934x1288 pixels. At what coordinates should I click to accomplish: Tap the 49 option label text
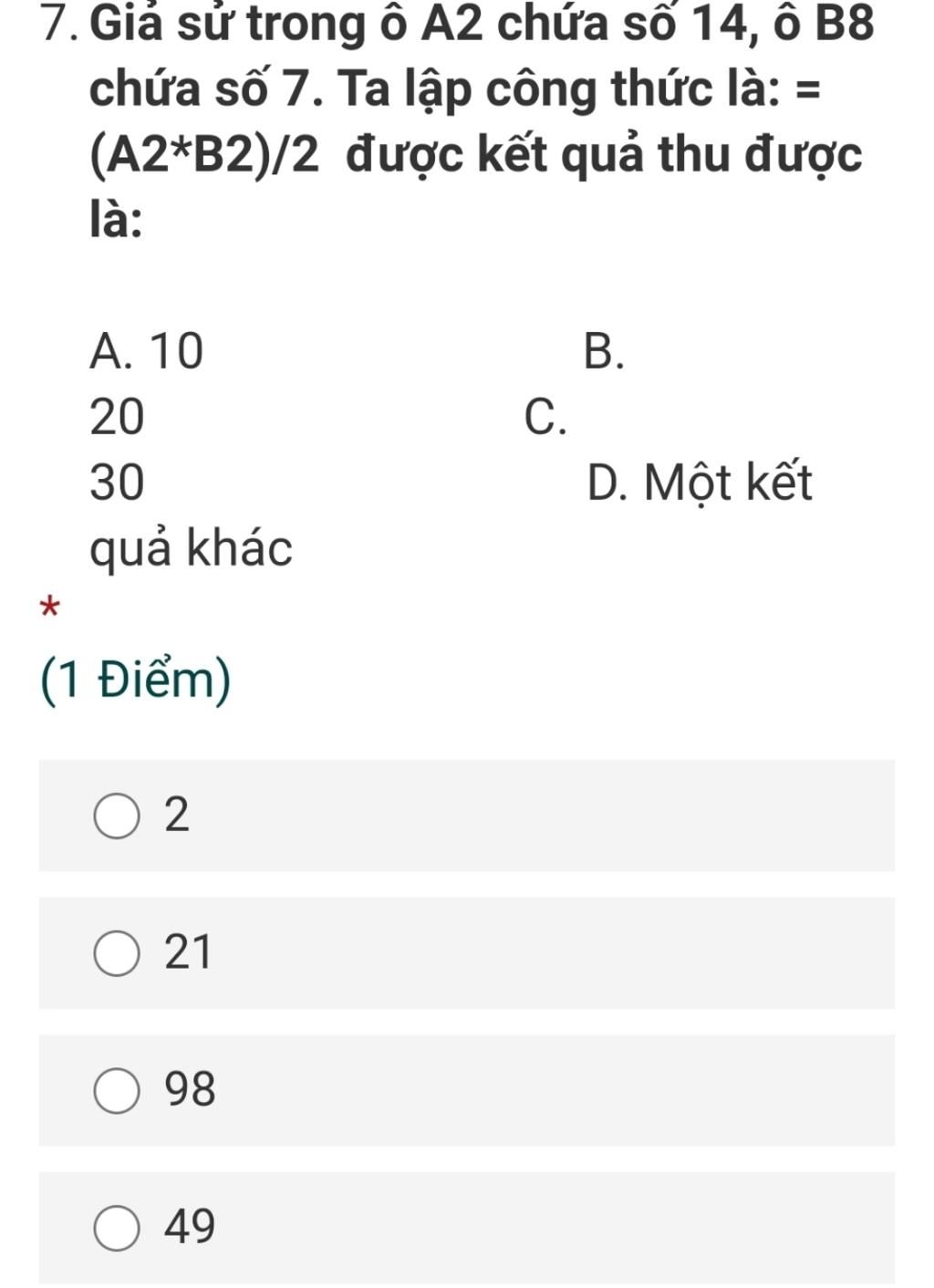pyautogui.click(x=190, y=1227)
